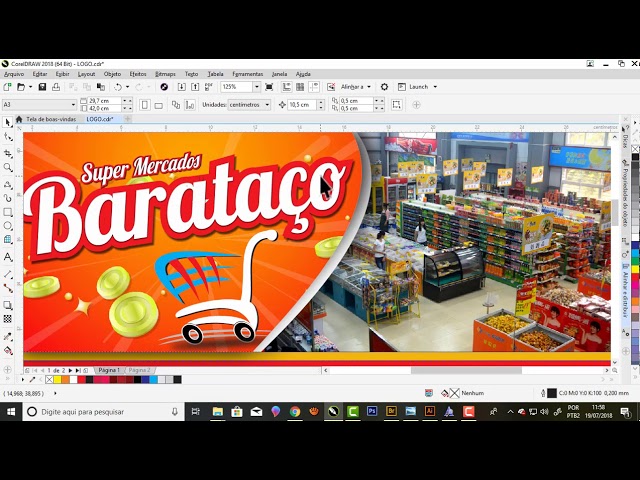Select the Zoom magnifier tool
This screenshot has width=640, height=480.
coord(7,167)
